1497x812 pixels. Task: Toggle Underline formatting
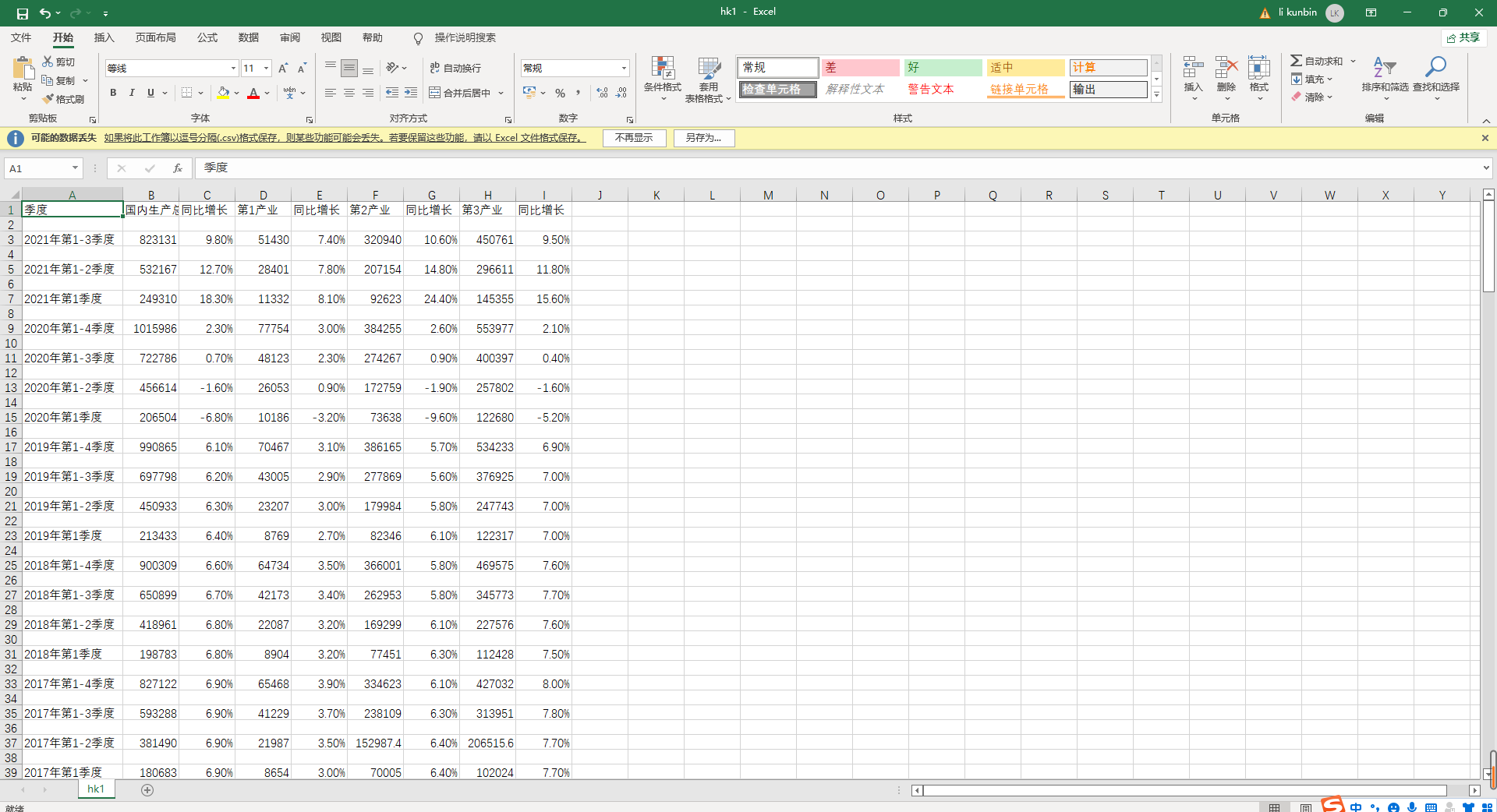150,93
